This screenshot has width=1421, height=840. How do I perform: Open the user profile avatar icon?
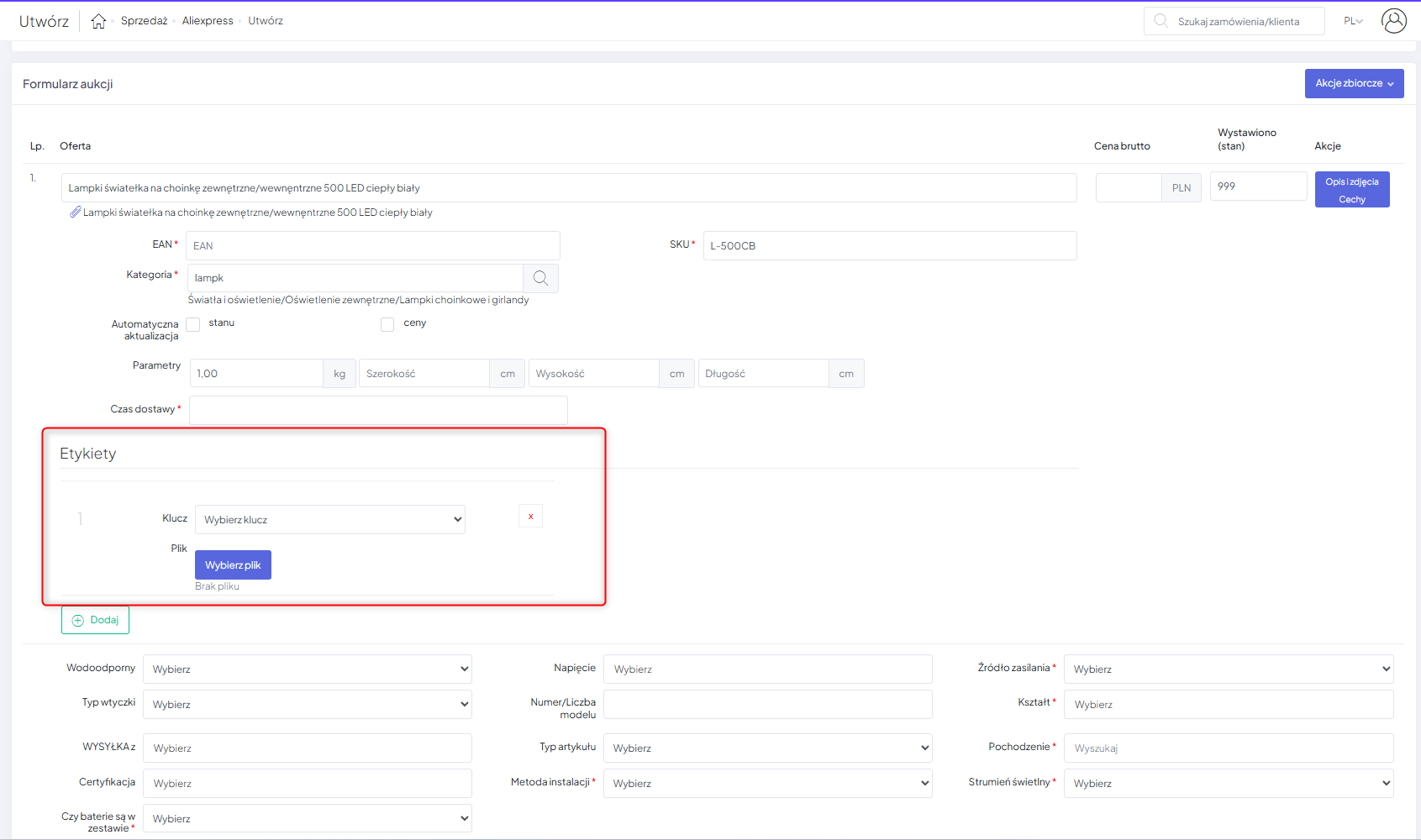point(1393,21)
